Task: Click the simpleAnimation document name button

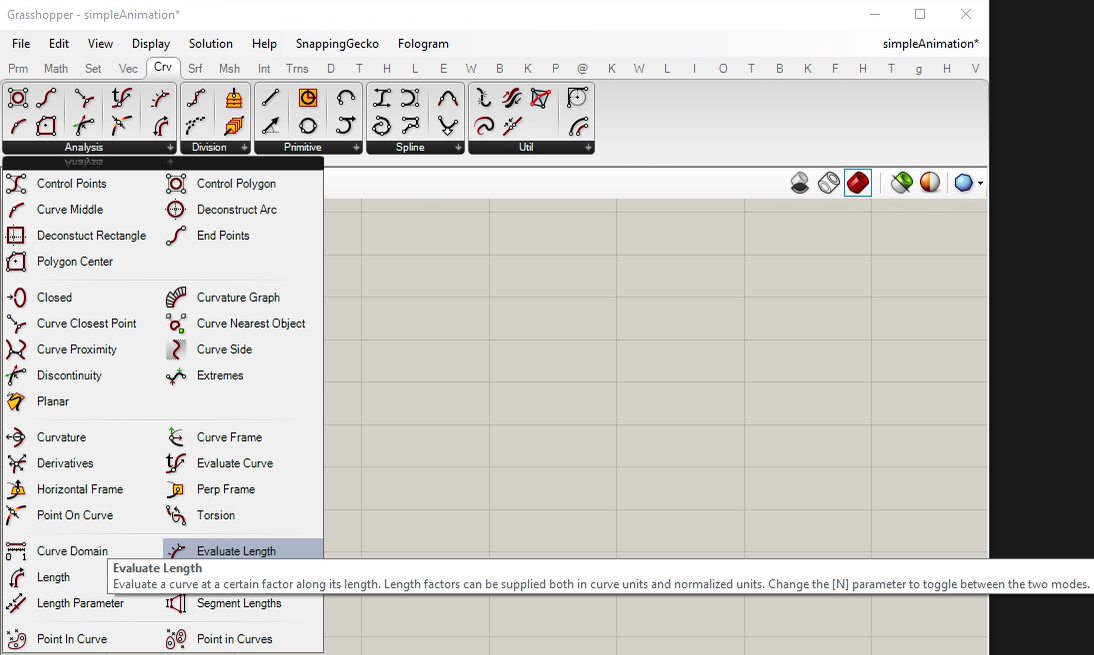Action: pos(930,43)
